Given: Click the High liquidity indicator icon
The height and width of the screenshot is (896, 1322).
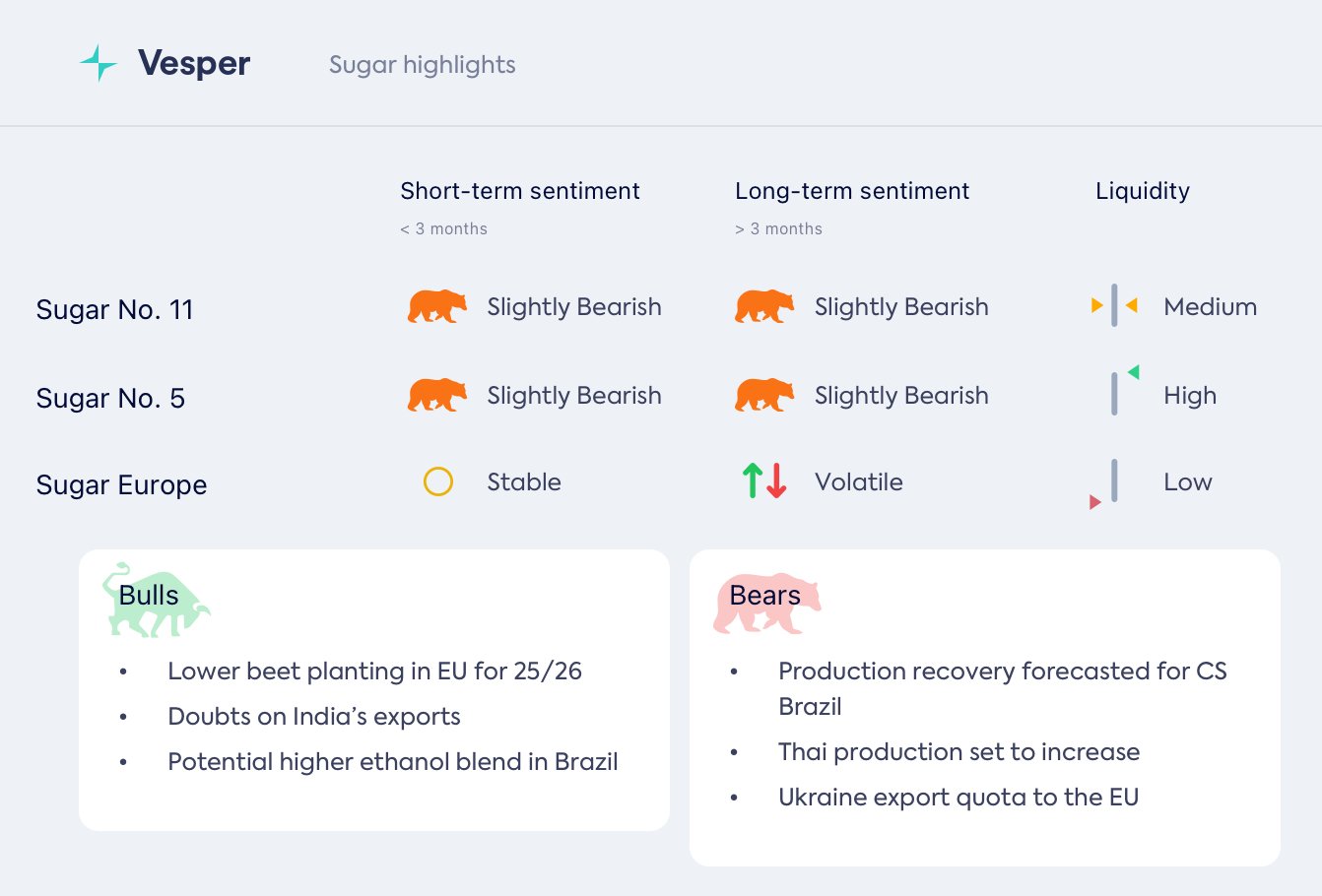Looking at the screenshot, I should [1119, 391].
